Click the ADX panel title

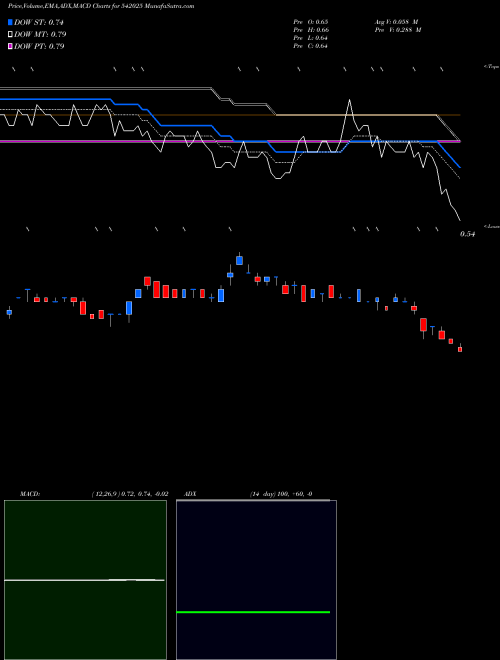pyautogui.click(x=190, y=494)
